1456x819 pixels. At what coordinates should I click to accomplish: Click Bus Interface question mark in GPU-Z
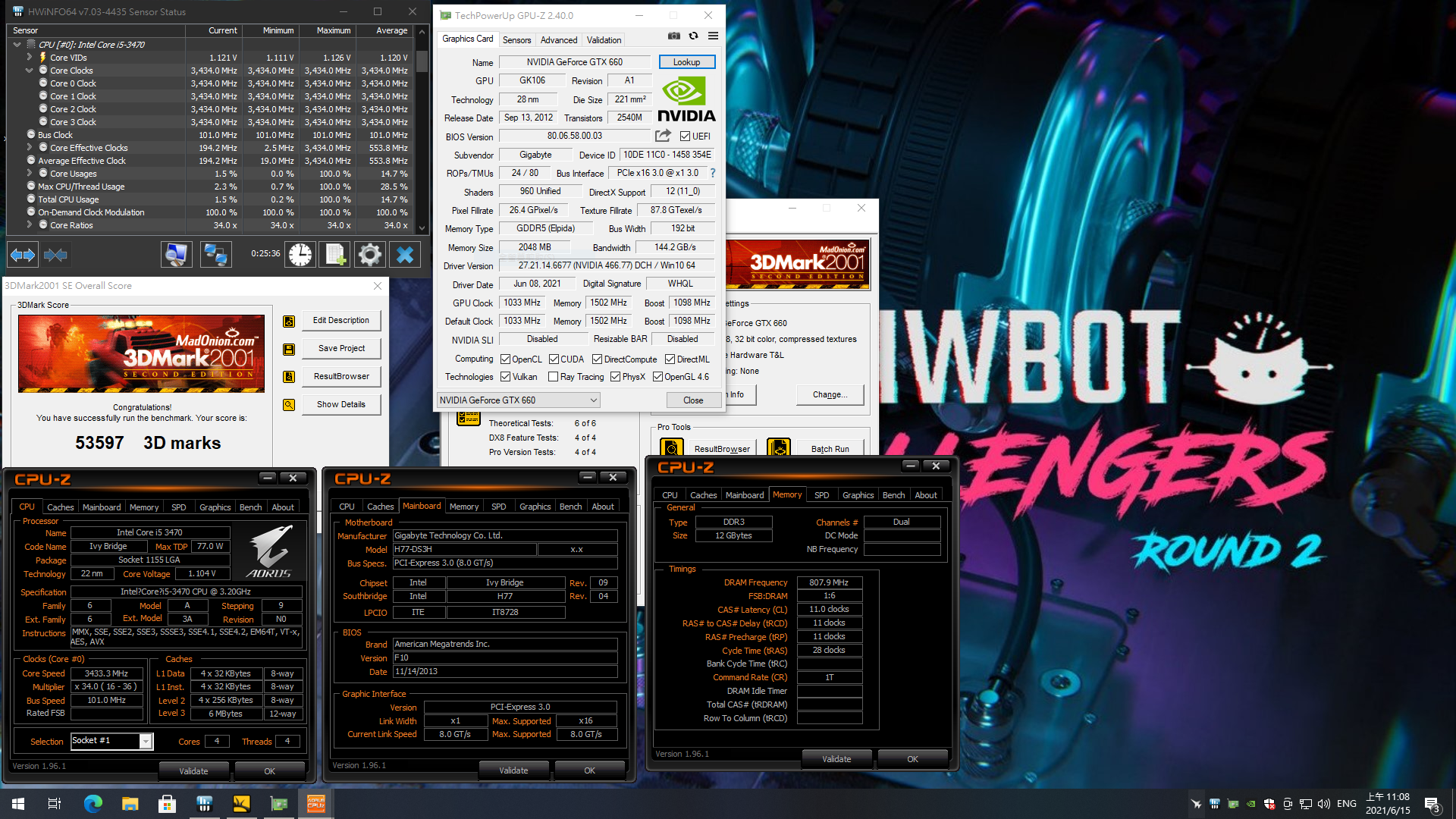[x=713, y=173]
